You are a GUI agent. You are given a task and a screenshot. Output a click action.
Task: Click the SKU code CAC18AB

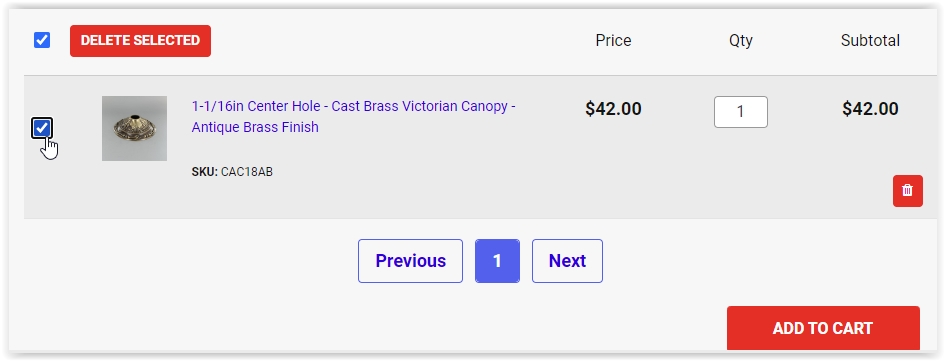246,172
